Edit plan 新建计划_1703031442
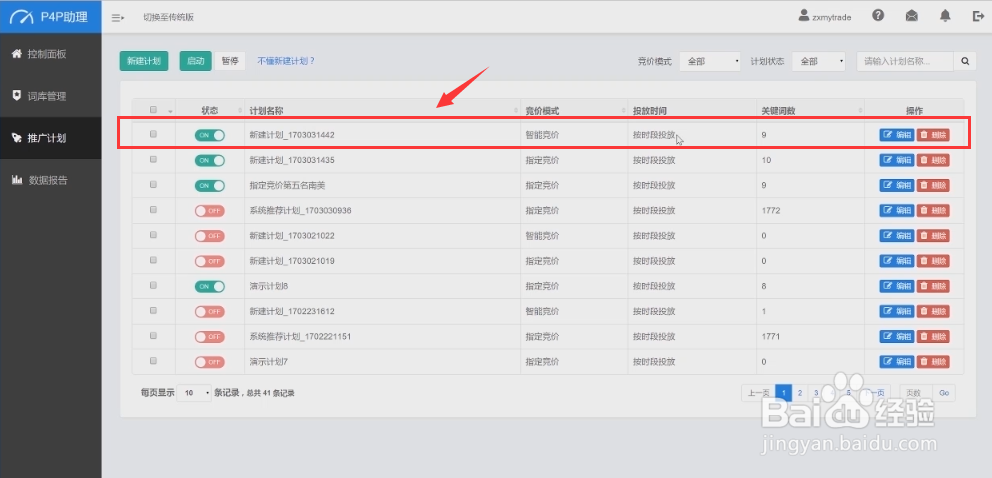Image resolution: width=992 pixels, height=478 pixels. click(x=896, y=135)
